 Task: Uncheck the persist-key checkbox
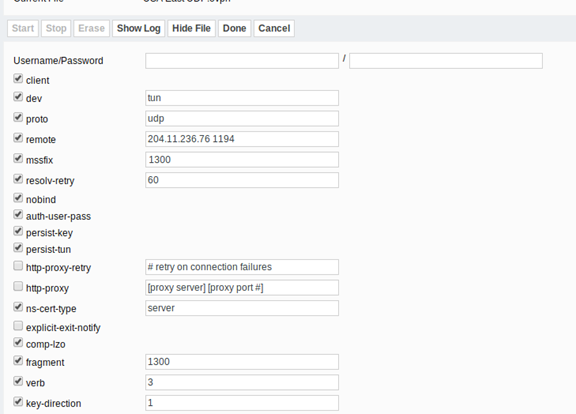(x=18, y=231)
